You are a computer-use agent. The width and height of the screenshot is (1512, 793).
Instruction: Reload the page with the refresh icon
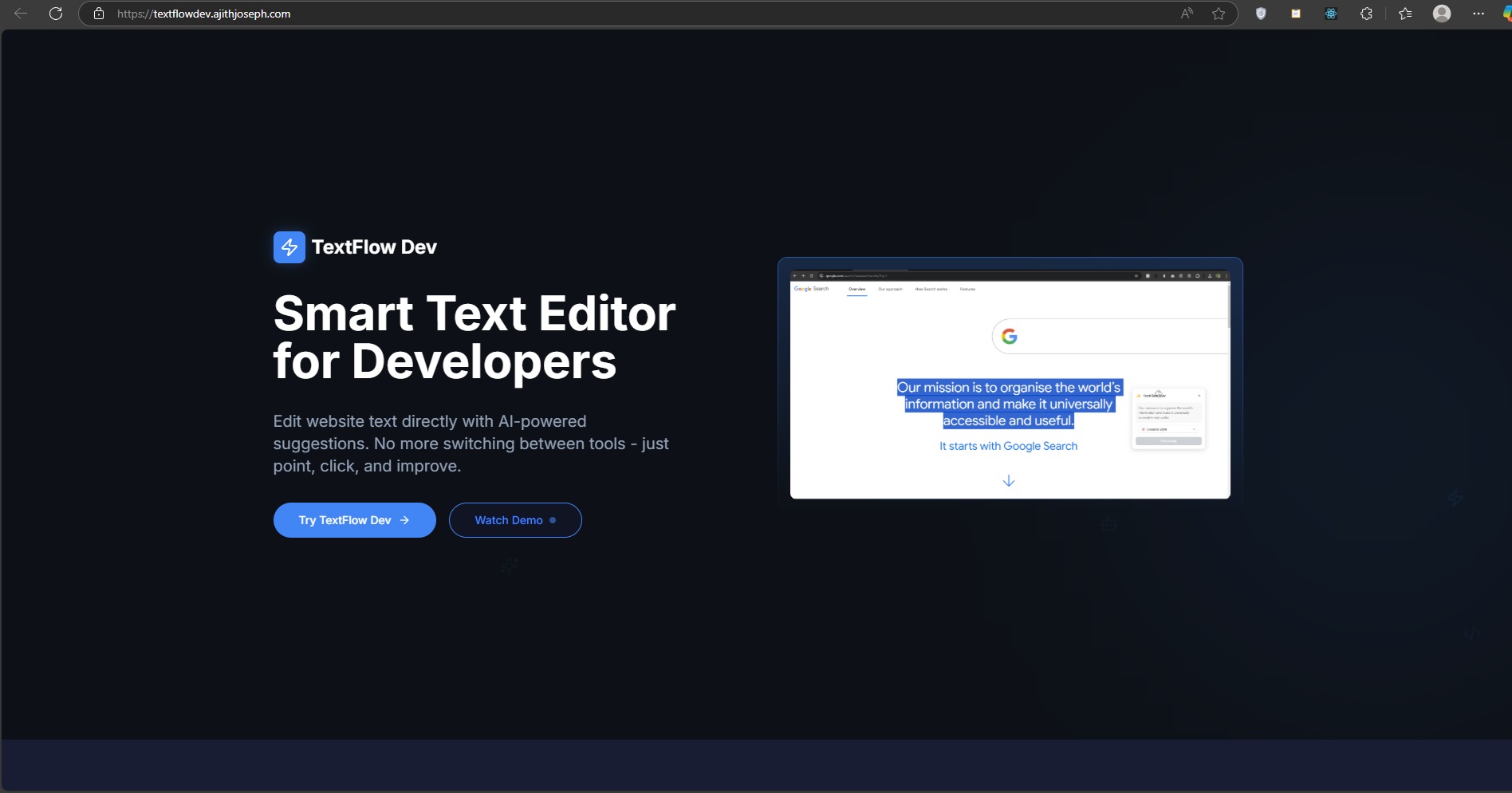point(56,14)
